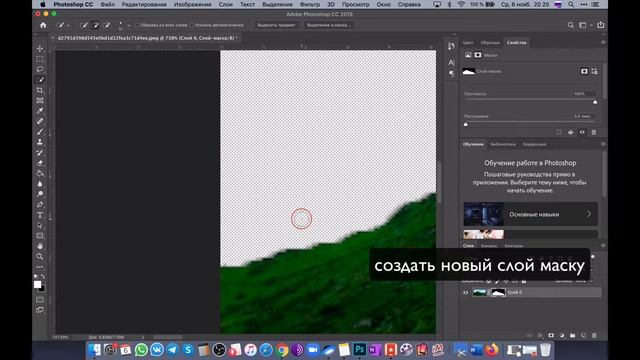Toggle the mask visibility eye in Properties
Image resolution: width=640 pixels, height=360 pixels.
click(582, 132)
